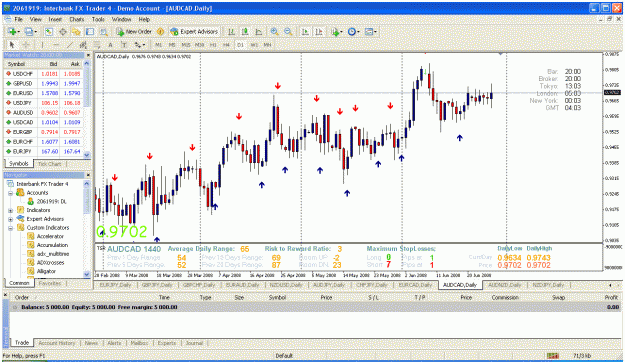Switch timeframe to M1
The height and width of the screenshot is (362, 625).
point(159,45)
